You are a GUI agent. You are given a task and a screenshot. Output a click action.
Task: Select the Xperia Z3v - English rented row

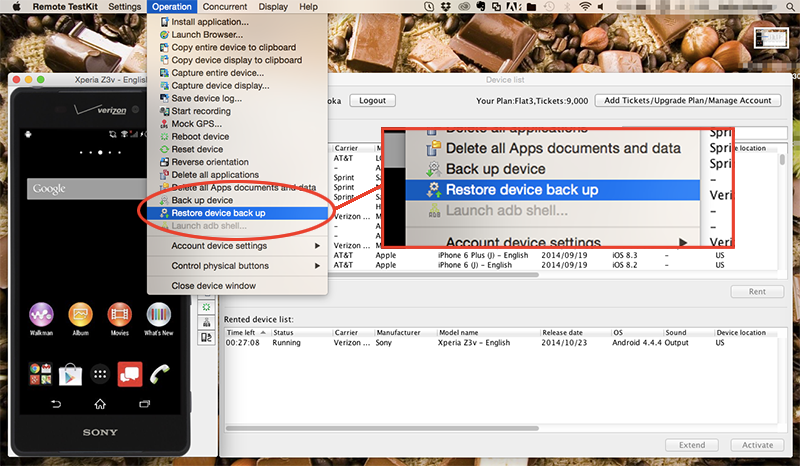502,343
